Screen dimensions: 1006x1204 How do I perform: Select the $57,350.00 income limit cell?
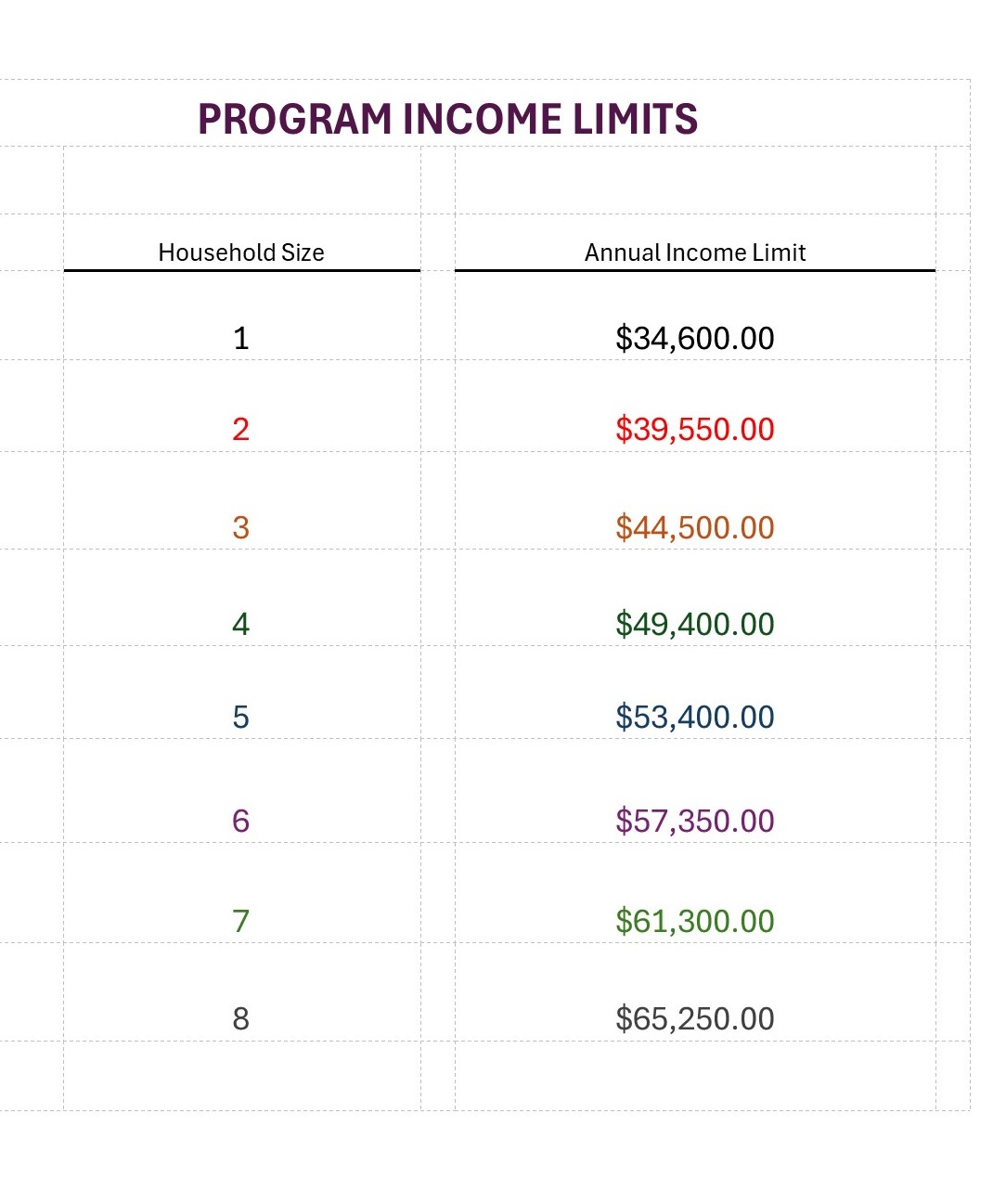[x=694, y=821]
